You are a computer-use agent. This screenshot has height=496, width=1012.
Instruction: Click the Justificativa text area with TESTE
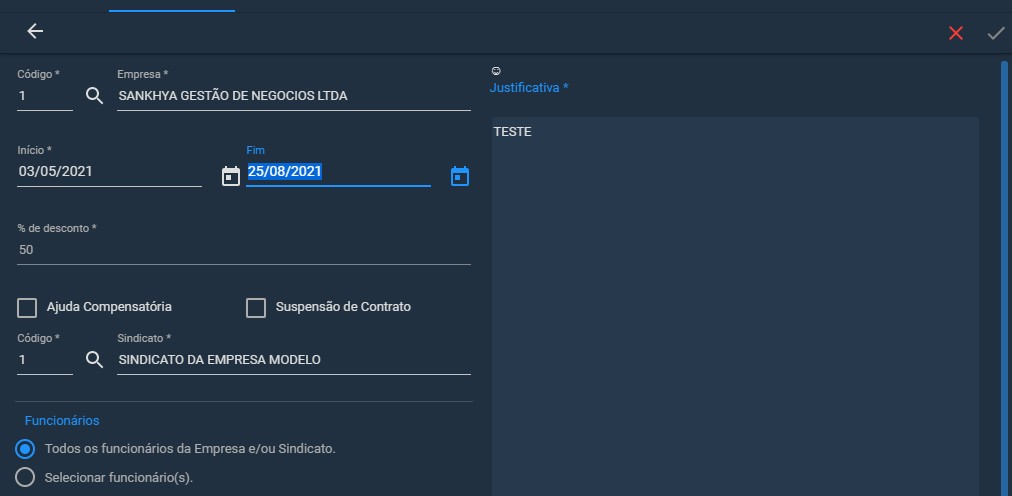735,306
